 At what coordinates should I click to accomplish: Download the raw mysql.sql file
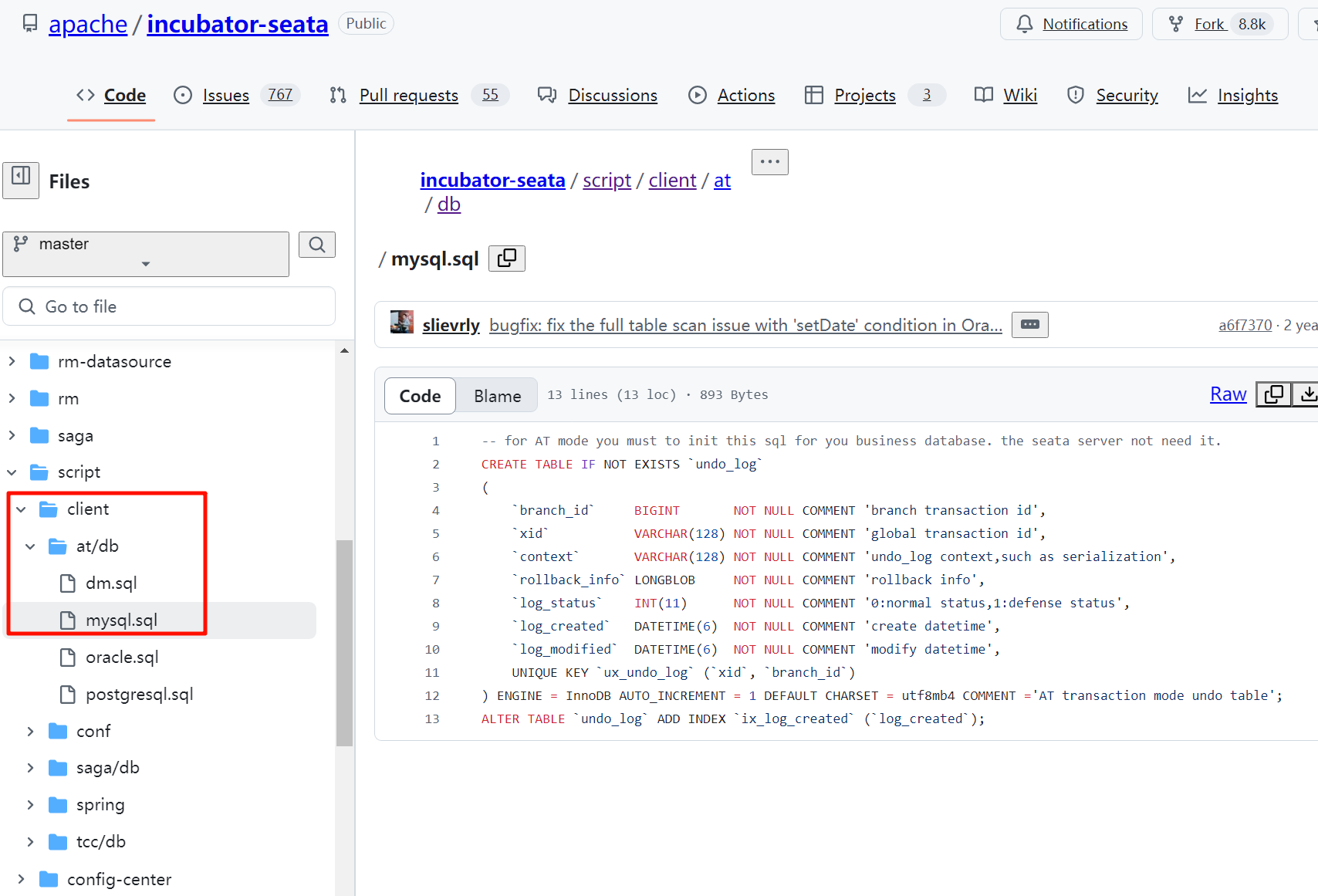(x=1307, y=394)
